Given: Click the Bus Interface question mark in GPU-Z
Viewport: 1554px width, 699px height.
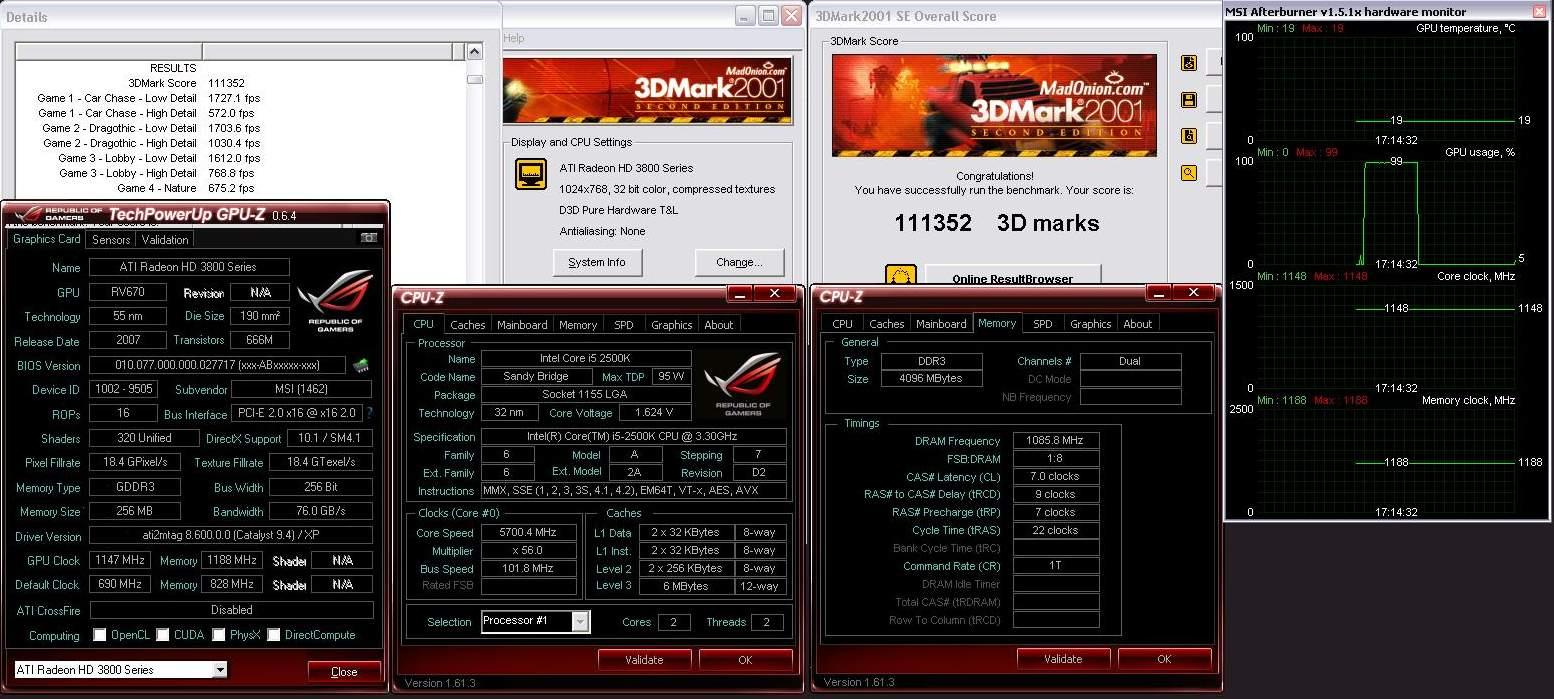Looking at the screenshot, I should click(x=369, y=413).
